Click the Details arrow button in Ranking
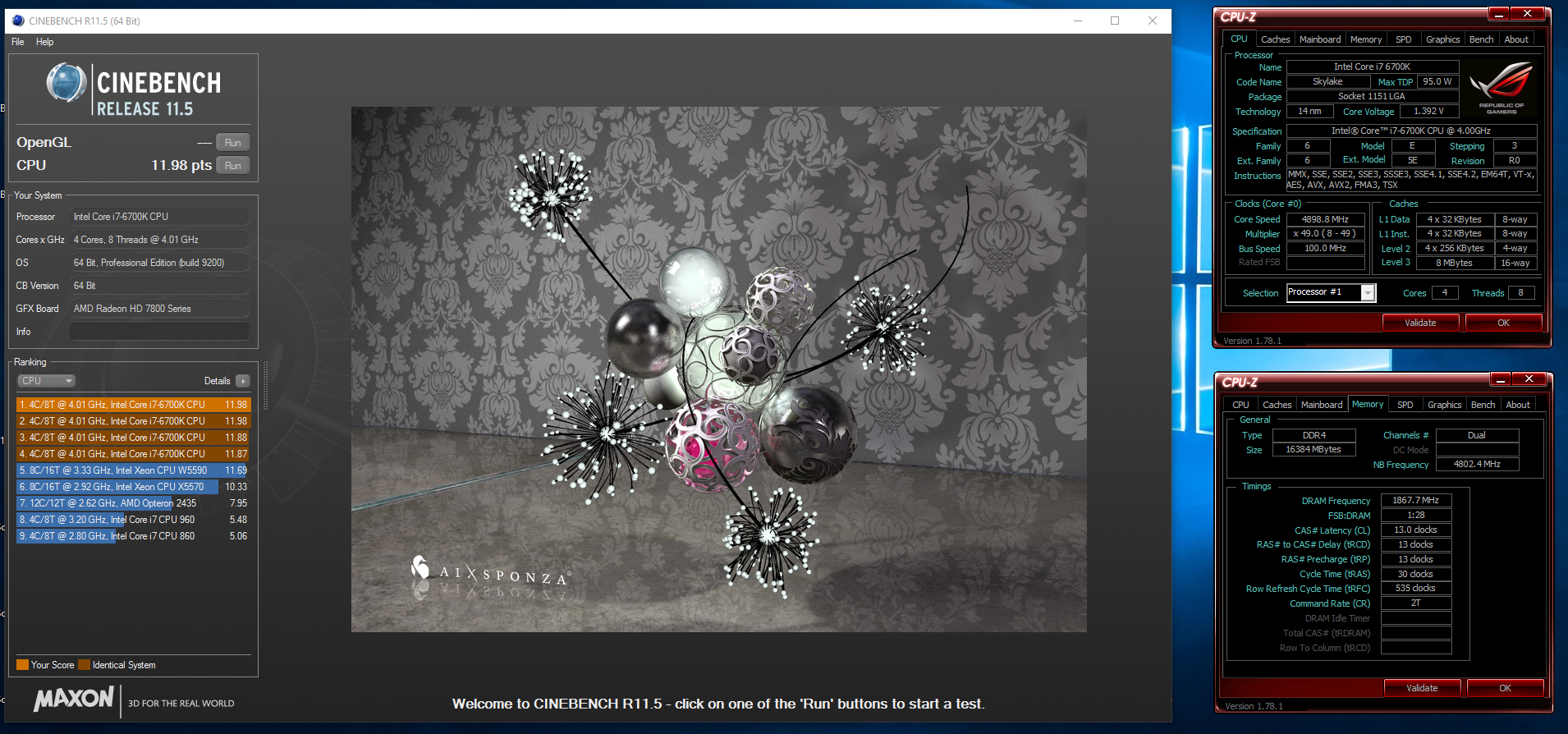 (243, 381)
